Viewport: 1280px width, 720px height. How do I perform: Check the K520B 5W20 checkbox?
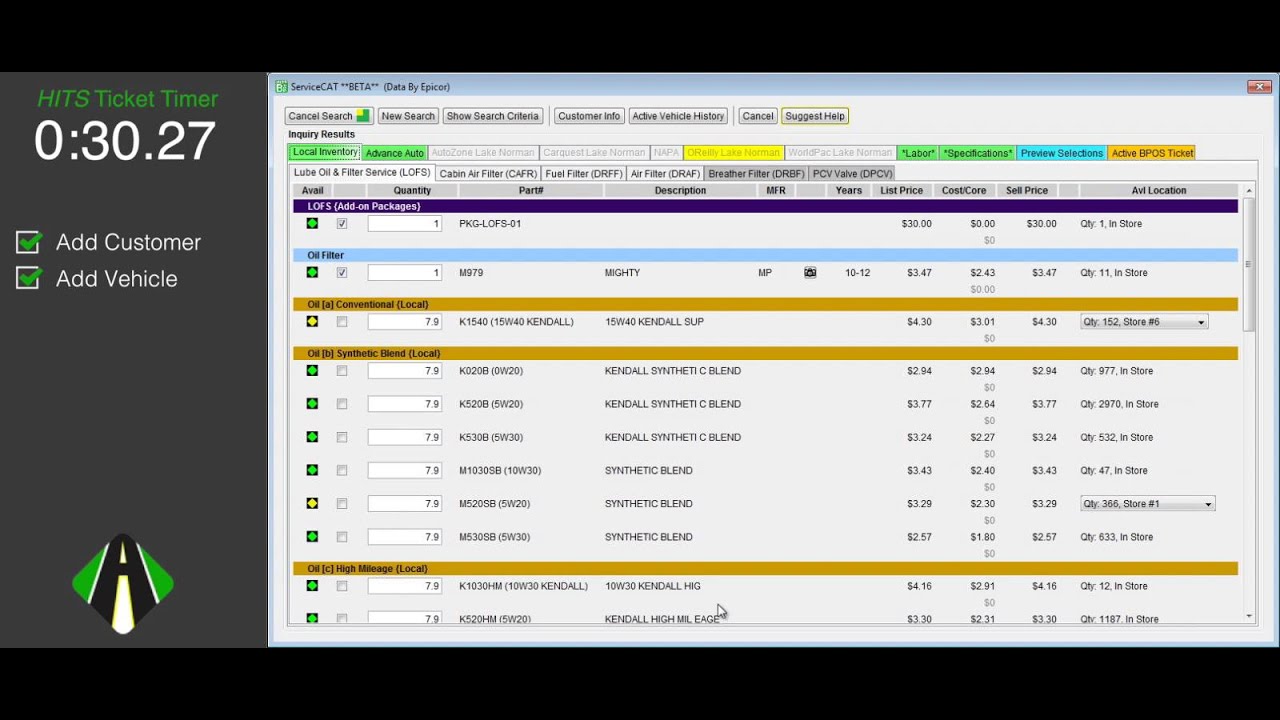point(342,404)
